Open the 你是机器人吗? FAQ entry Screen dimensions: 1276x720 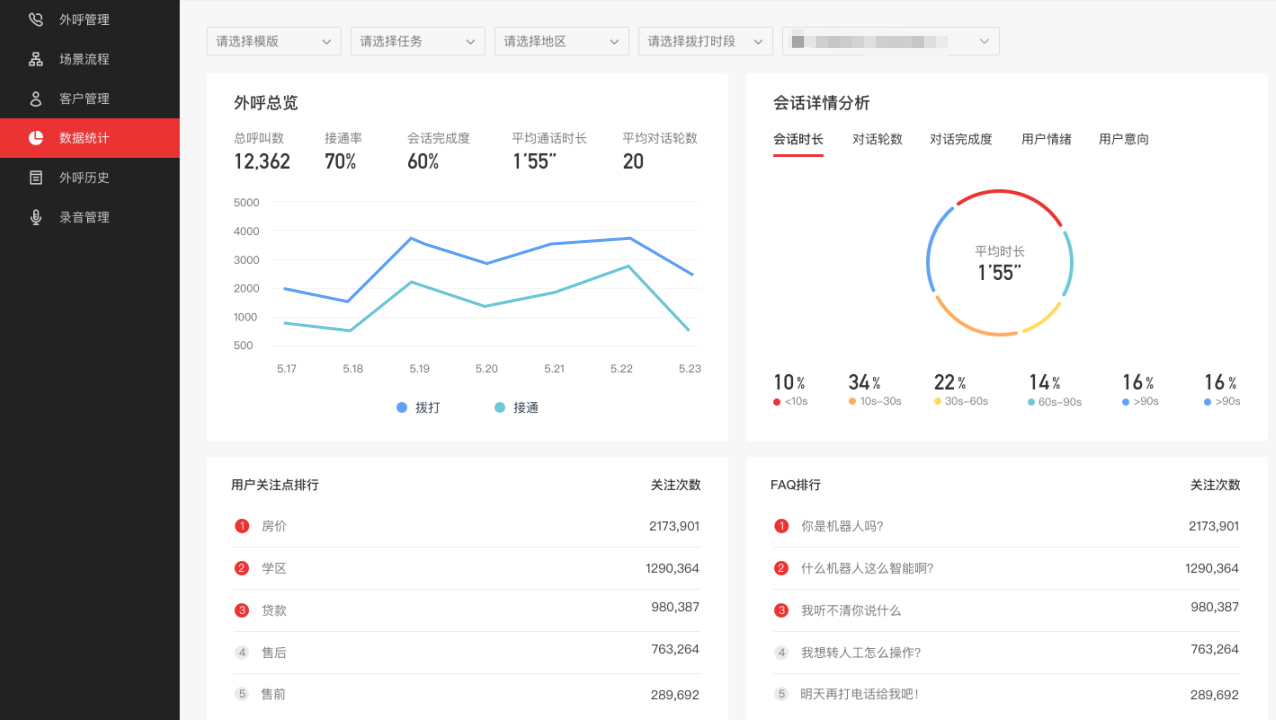point(842,526)
